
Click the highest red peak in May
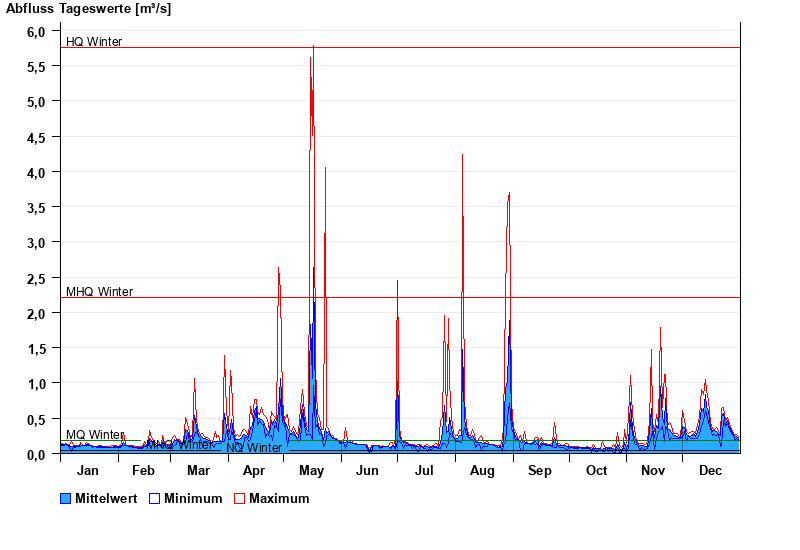[x=313, y=48]
